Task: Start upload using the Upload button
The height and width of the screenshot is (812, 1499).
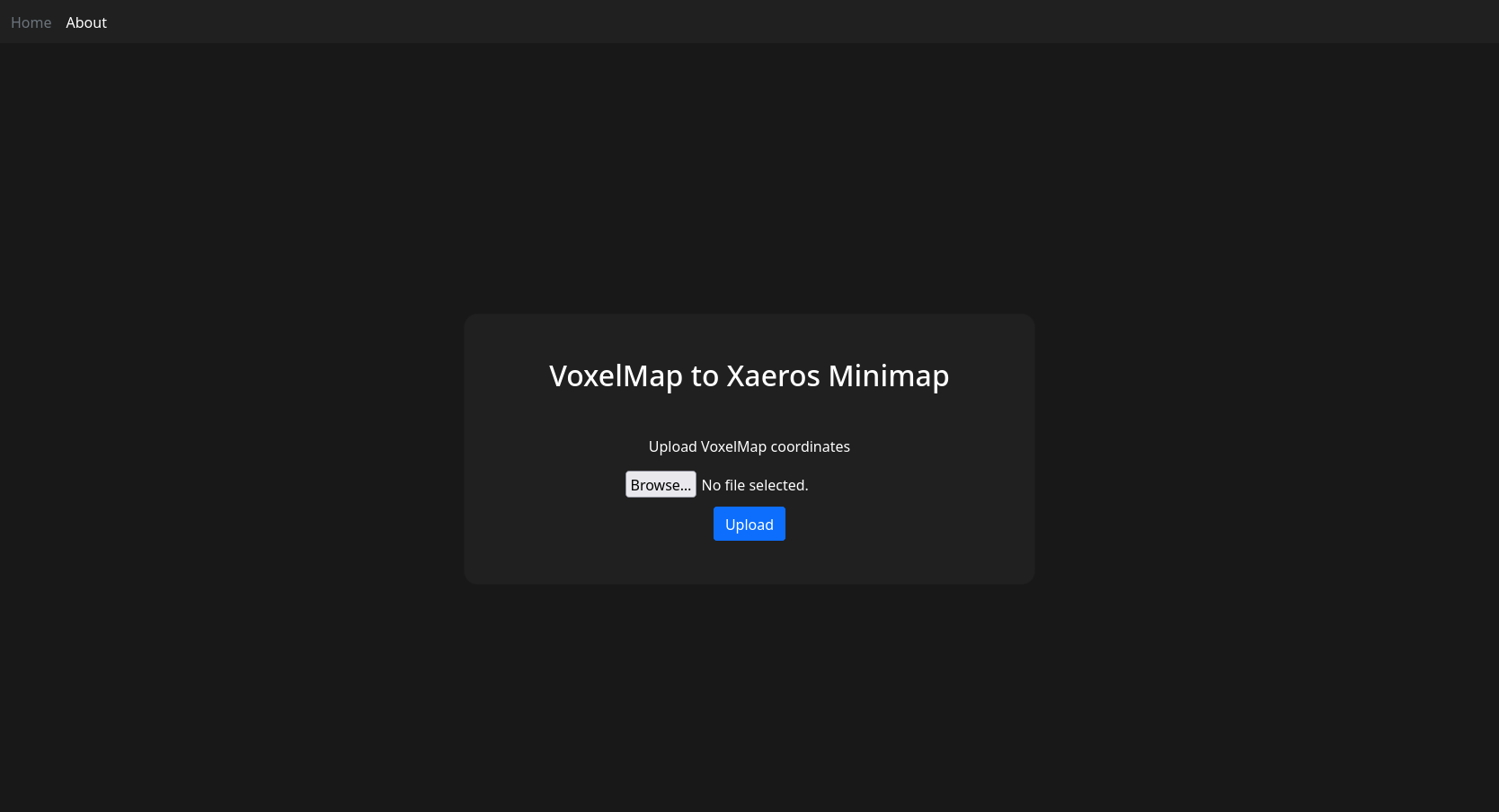Action: (x=749, y=524)
